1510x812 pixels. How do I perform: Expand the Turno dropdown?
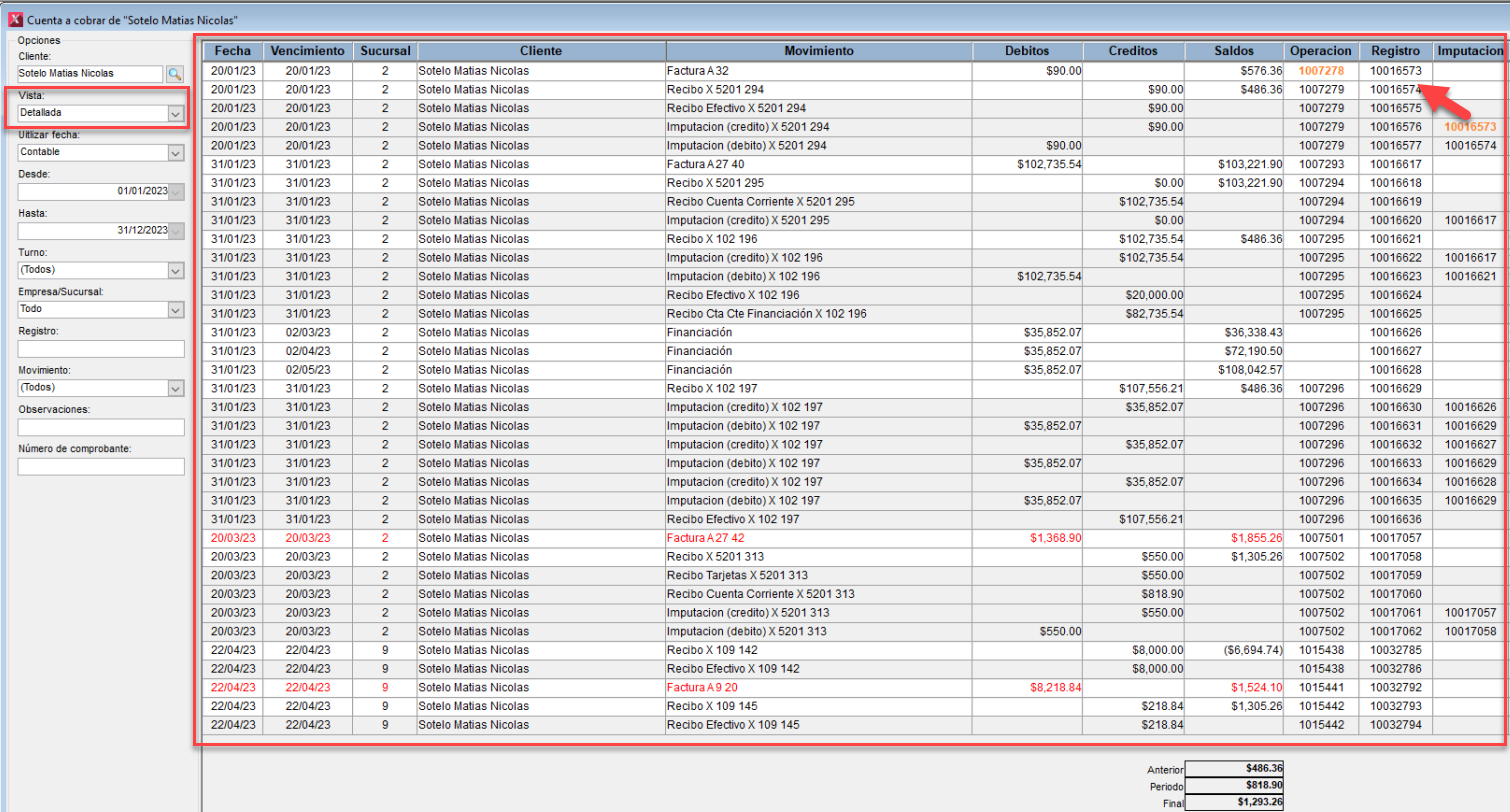click(x=175, y=270)
